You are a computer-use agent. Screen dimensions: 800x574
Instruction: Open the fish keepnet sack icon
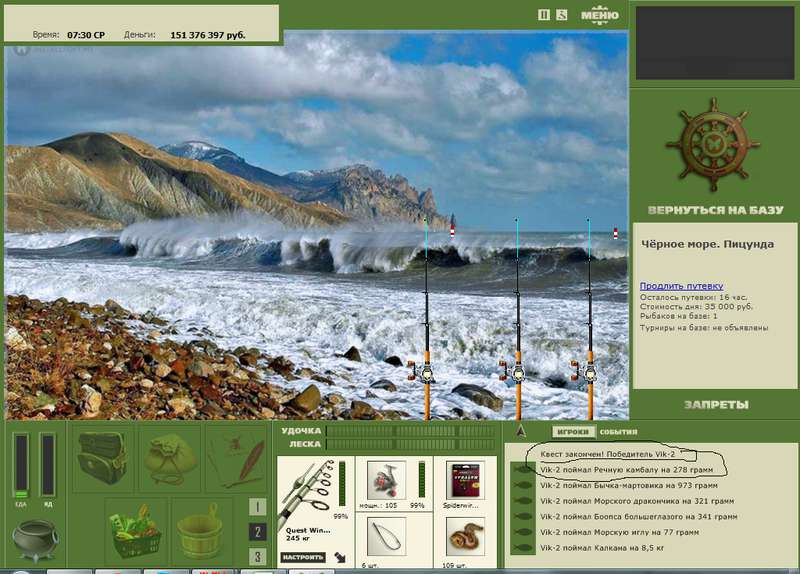pos(170,458)
